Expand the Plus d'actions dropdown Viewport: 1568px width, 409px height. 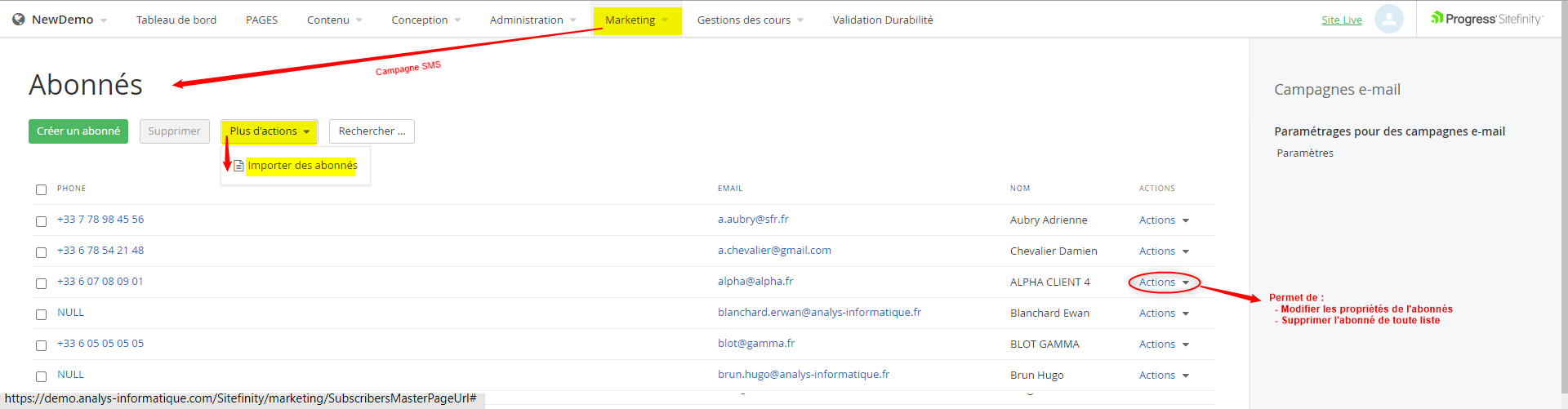[x=269, y=131]
